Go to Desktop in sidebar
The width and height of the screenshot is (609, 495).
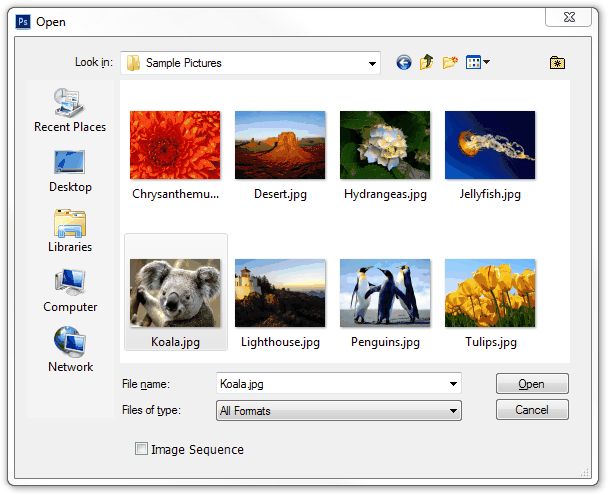coord(70,171)
